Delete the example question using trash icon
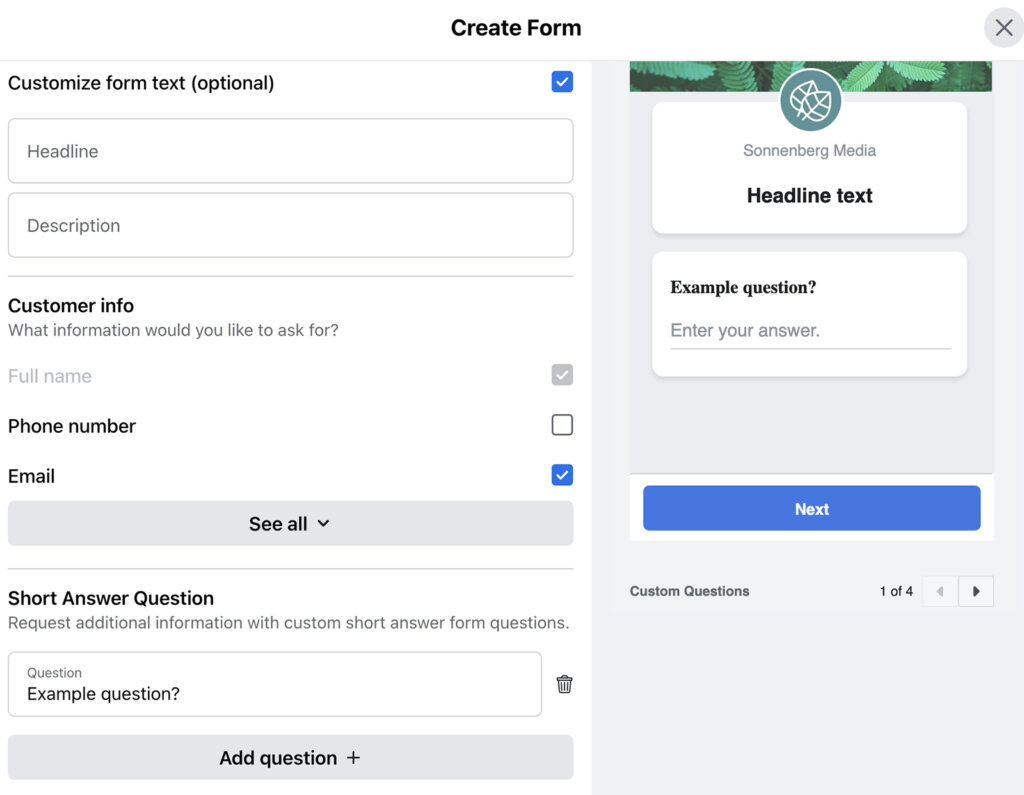Viewport: 1024px width, 795px height. [x=564, y=684]
